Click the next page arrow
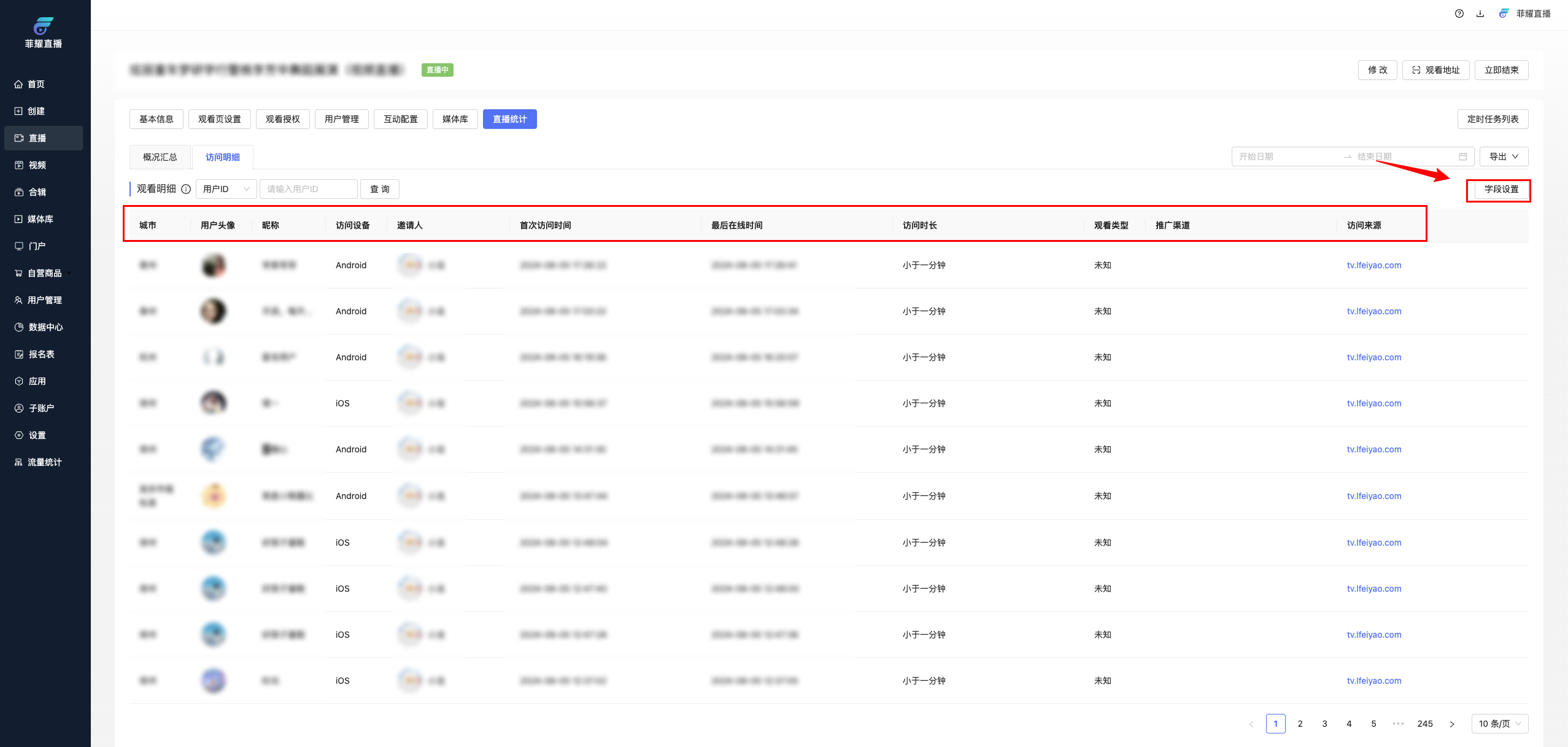 (1451, 724)
